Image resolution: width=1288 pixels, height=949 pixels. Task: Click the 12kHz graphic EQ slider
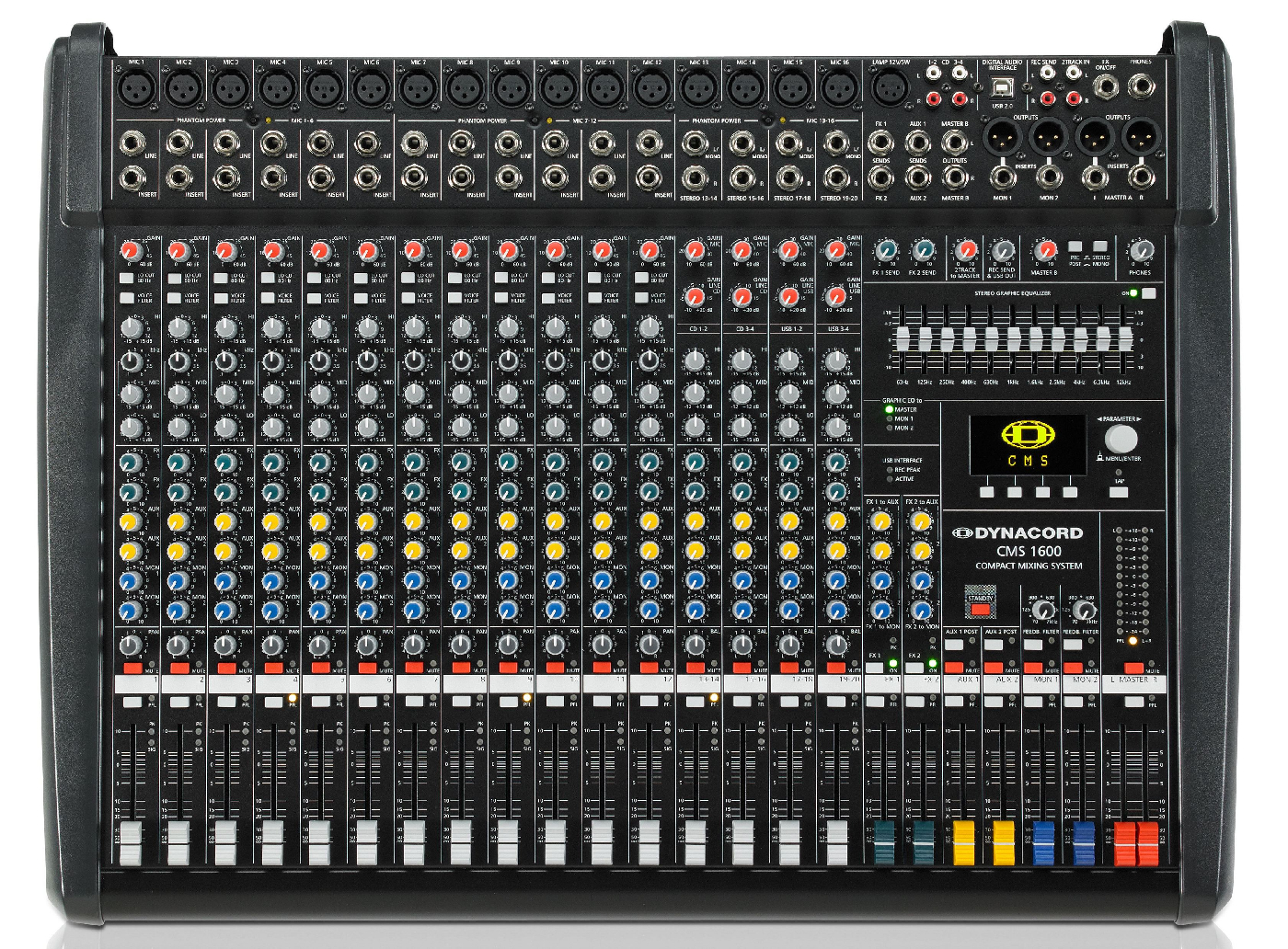[x=1123, y=339]
